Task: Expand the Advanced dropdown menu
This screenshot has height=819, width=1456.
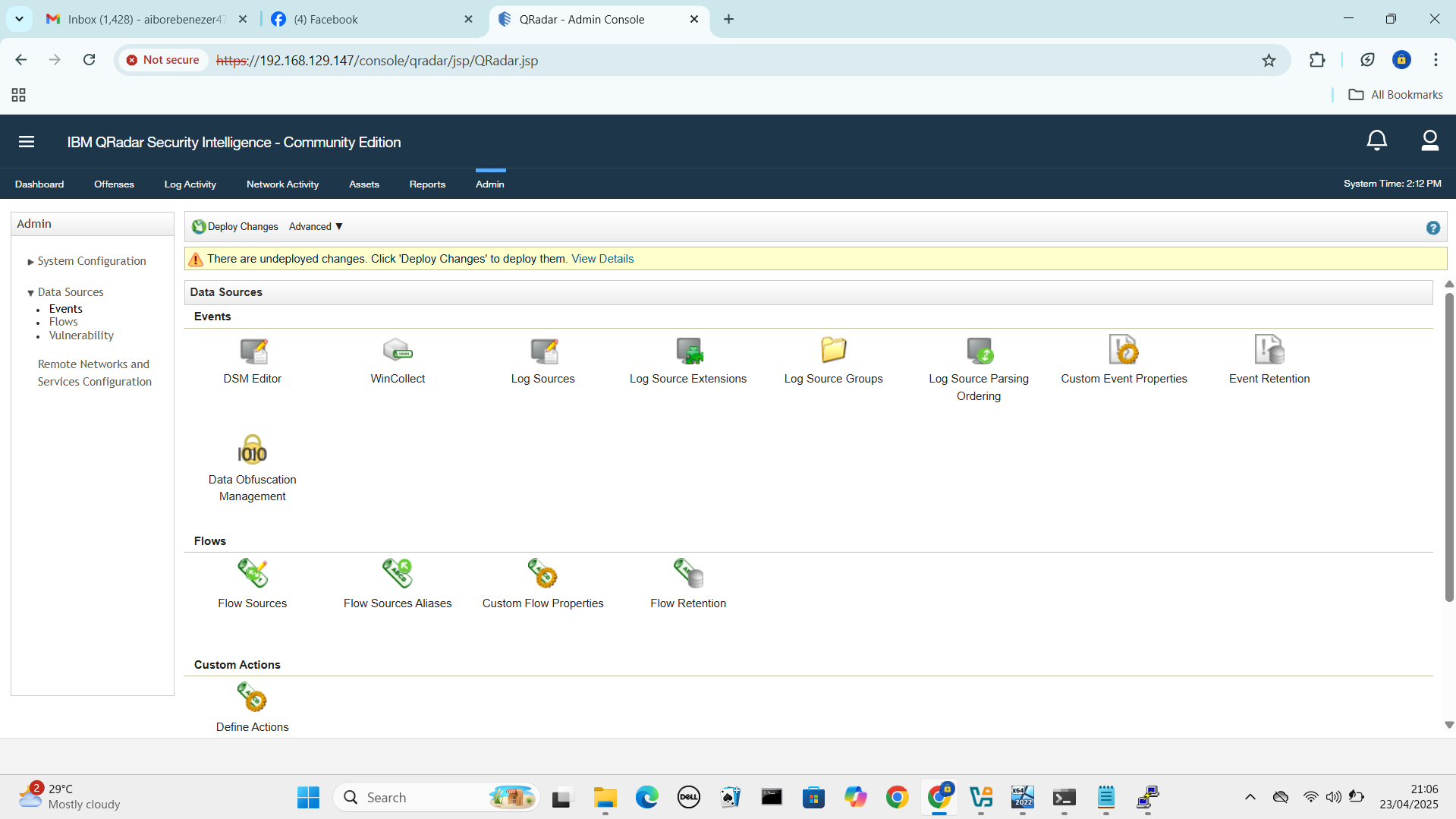Action: pyautogui.click(x=316, y=227)
